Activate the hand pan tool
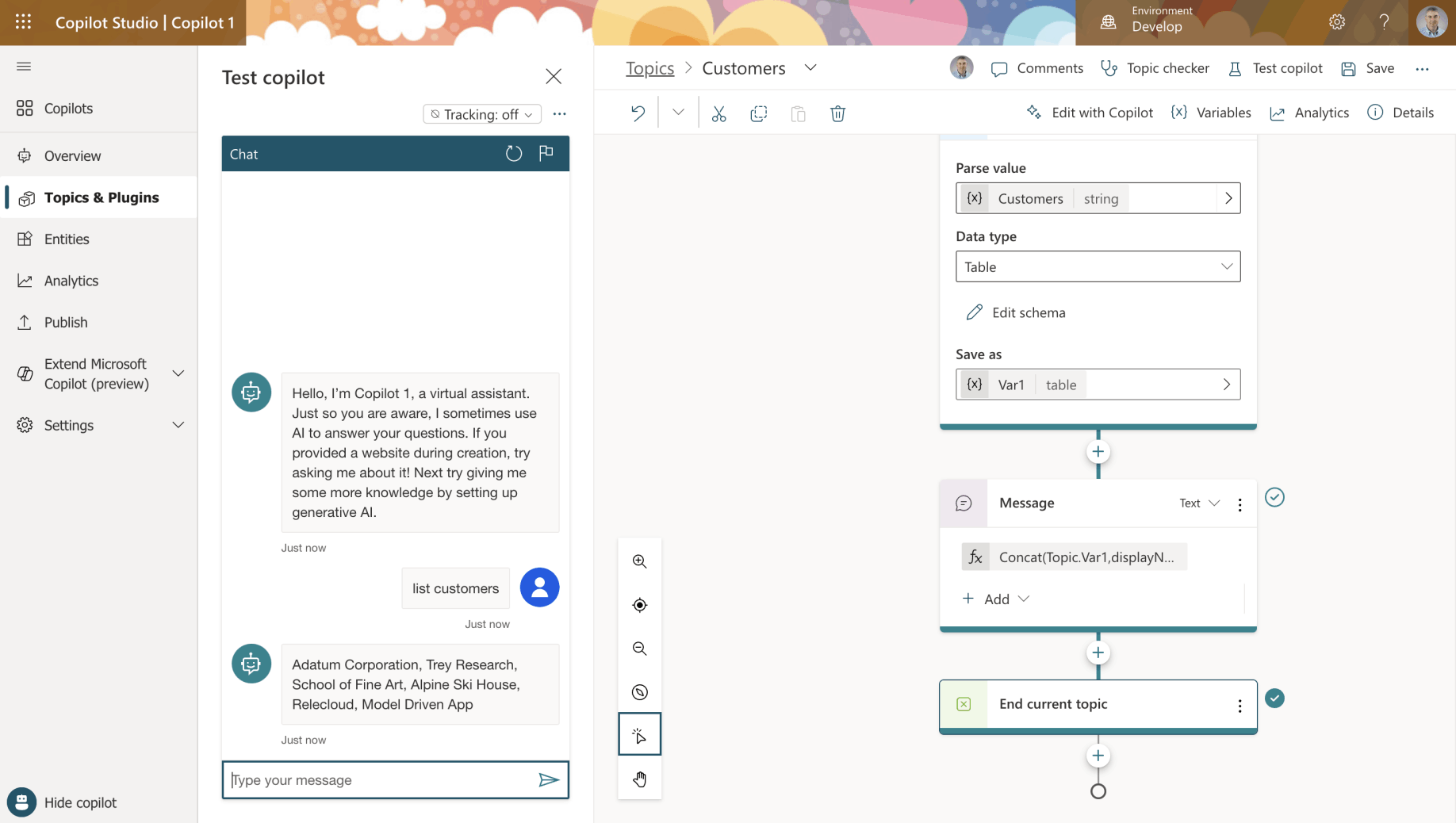Screen dimensions: 1456x823 tap(639, 779)
